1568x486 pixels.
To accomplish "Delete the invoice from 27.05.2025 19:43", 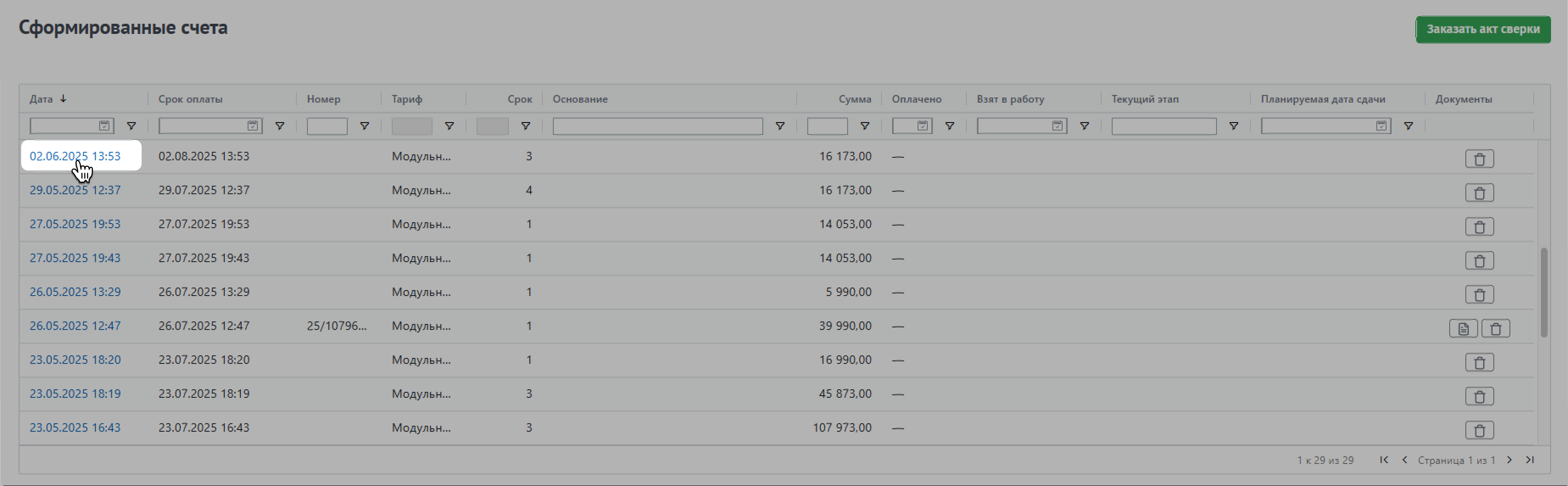I will point(1479,261).
